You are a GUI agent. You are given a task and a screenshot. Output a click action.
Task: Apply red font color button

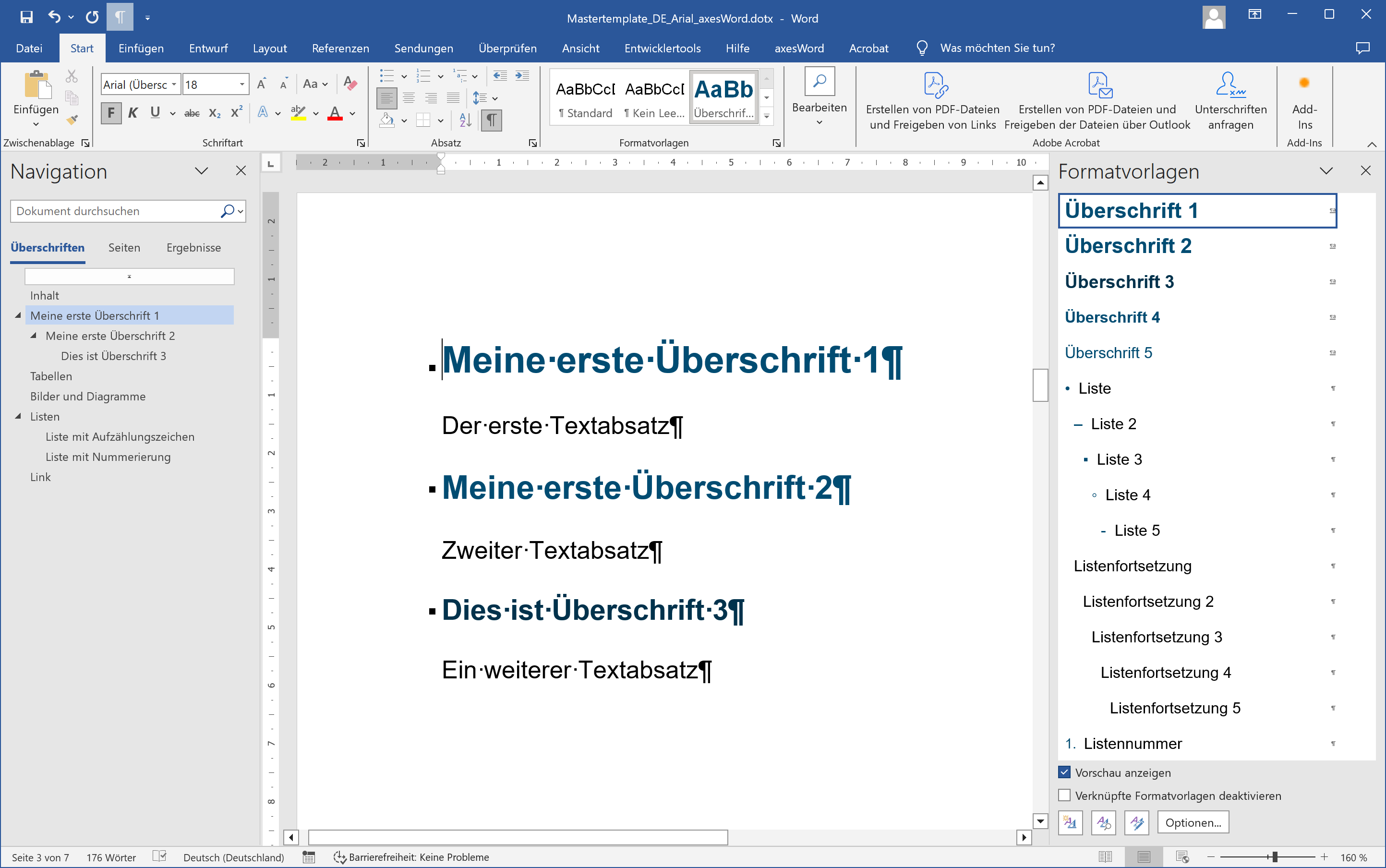click(x=335, y=113)
